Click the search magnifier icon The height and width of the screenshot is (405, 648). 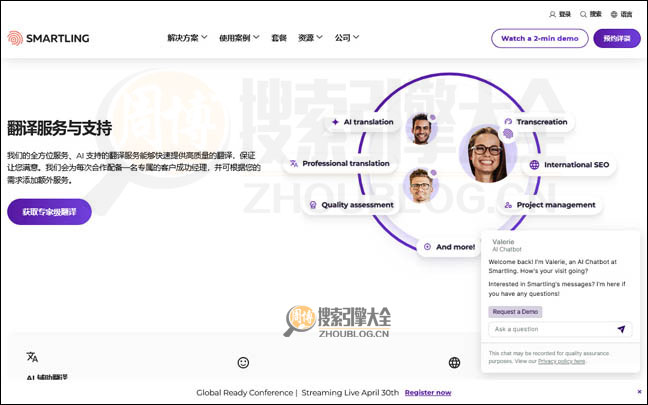583,14
